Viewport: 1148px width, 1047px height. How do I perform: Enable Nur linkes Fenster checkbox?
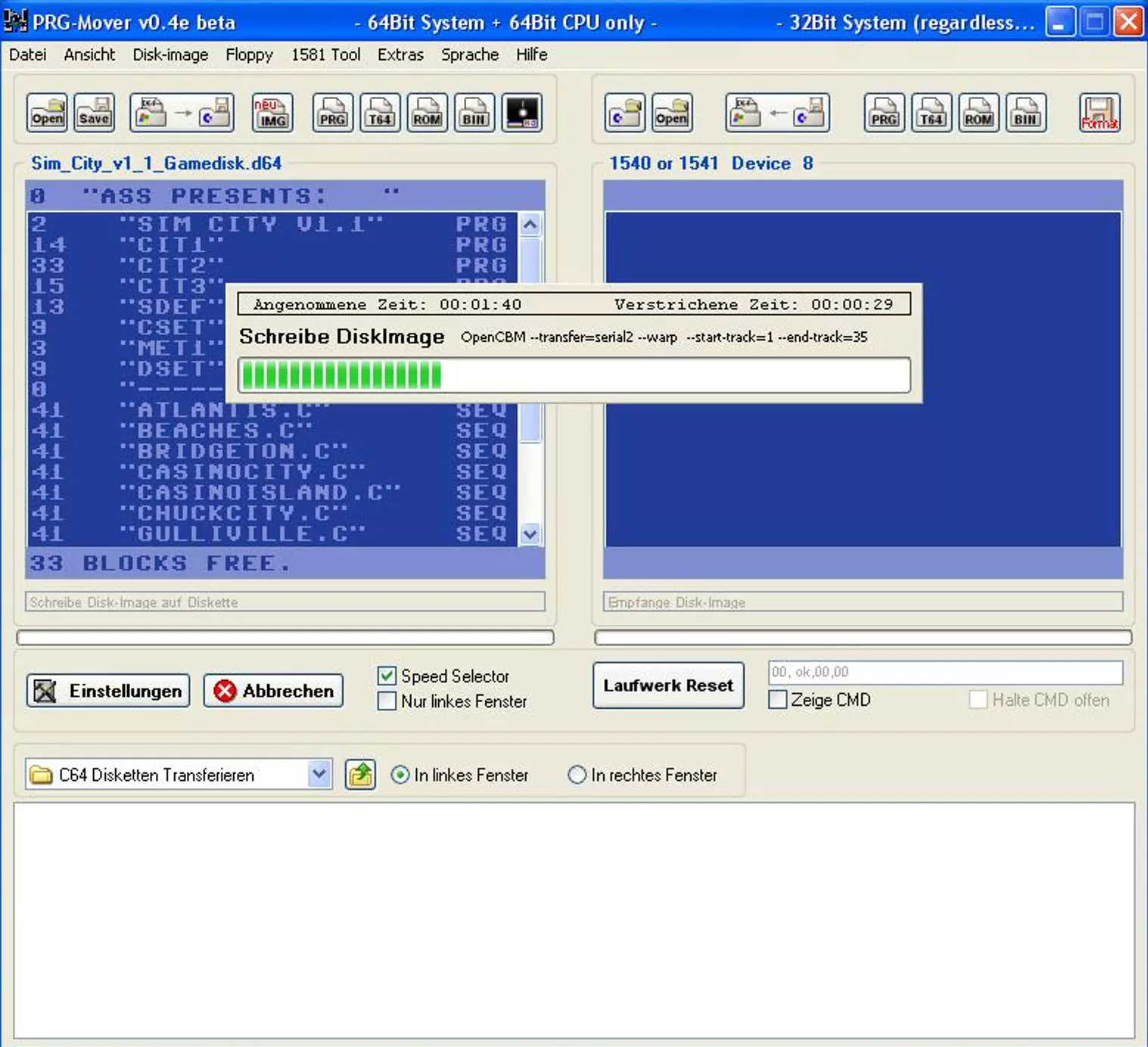(387, 701)
